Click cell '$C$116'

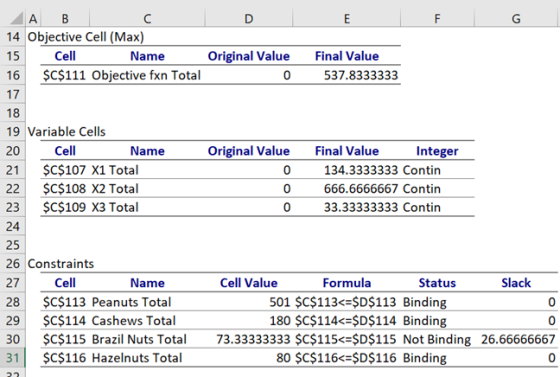65,358
